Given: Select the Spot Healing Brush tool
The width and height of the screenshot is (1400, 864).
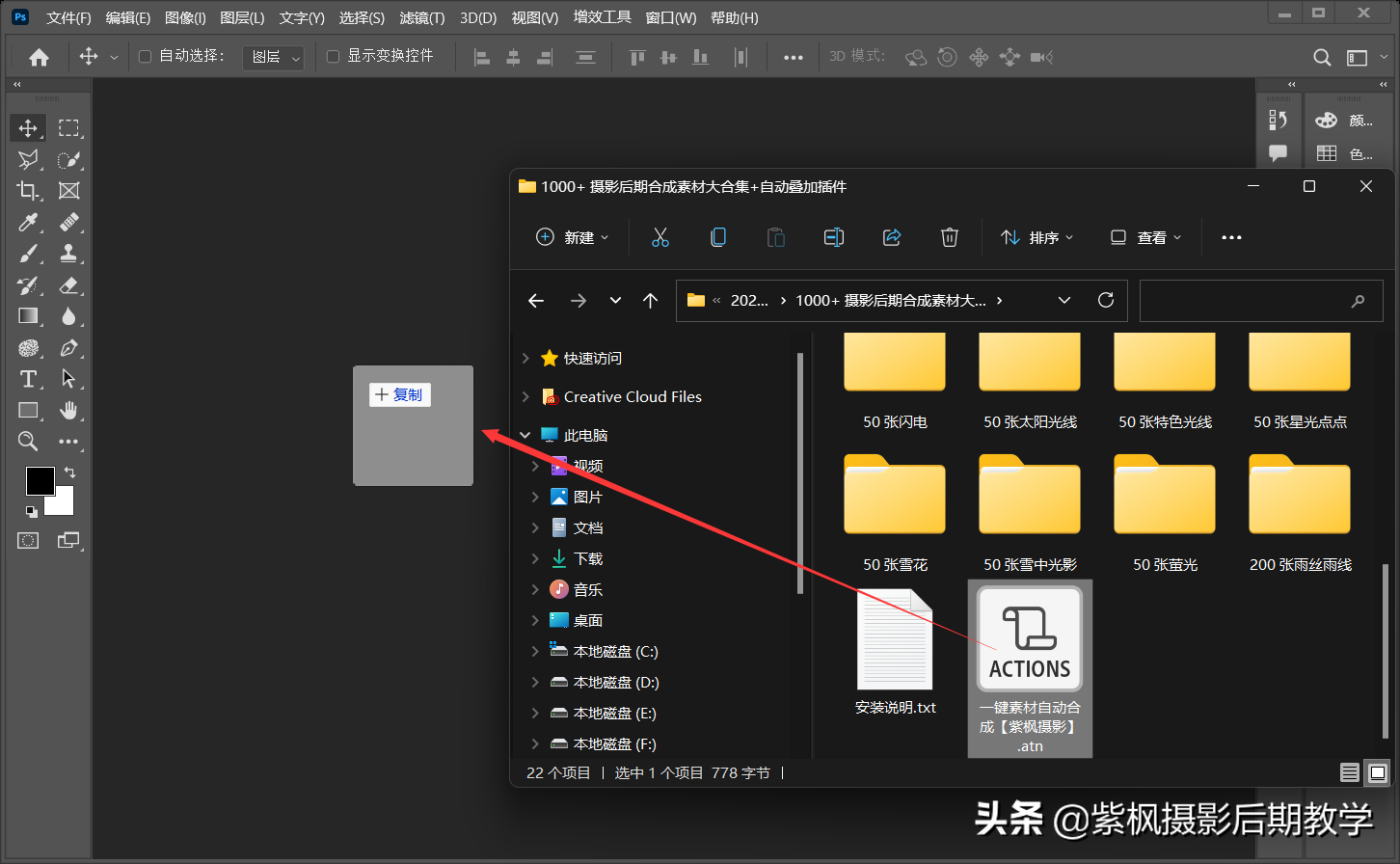Looking at the screenshot, I should point(68,223).
